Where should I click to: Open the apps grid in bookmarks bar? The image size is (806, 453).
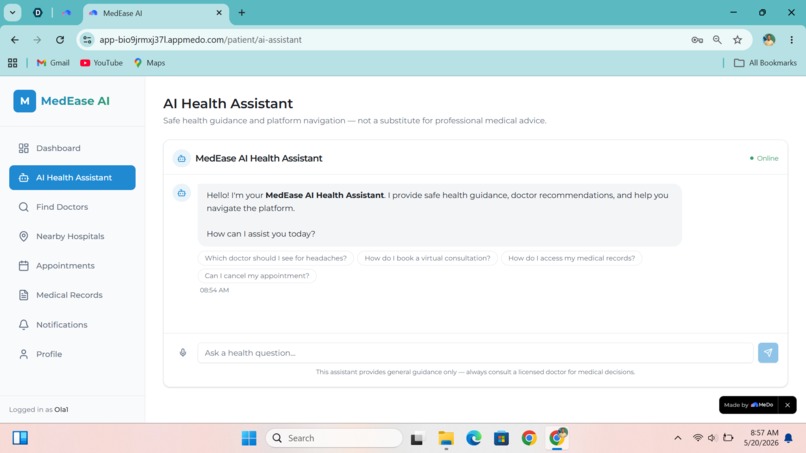13,63
